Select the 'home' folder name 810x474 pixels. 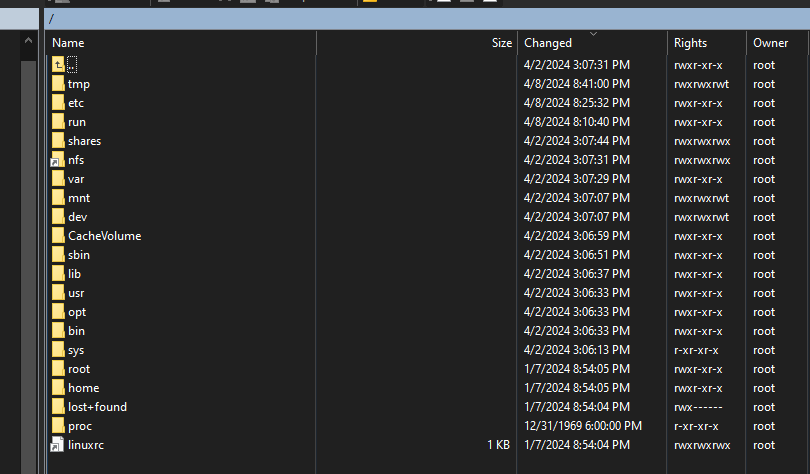[x=84, y=388]
